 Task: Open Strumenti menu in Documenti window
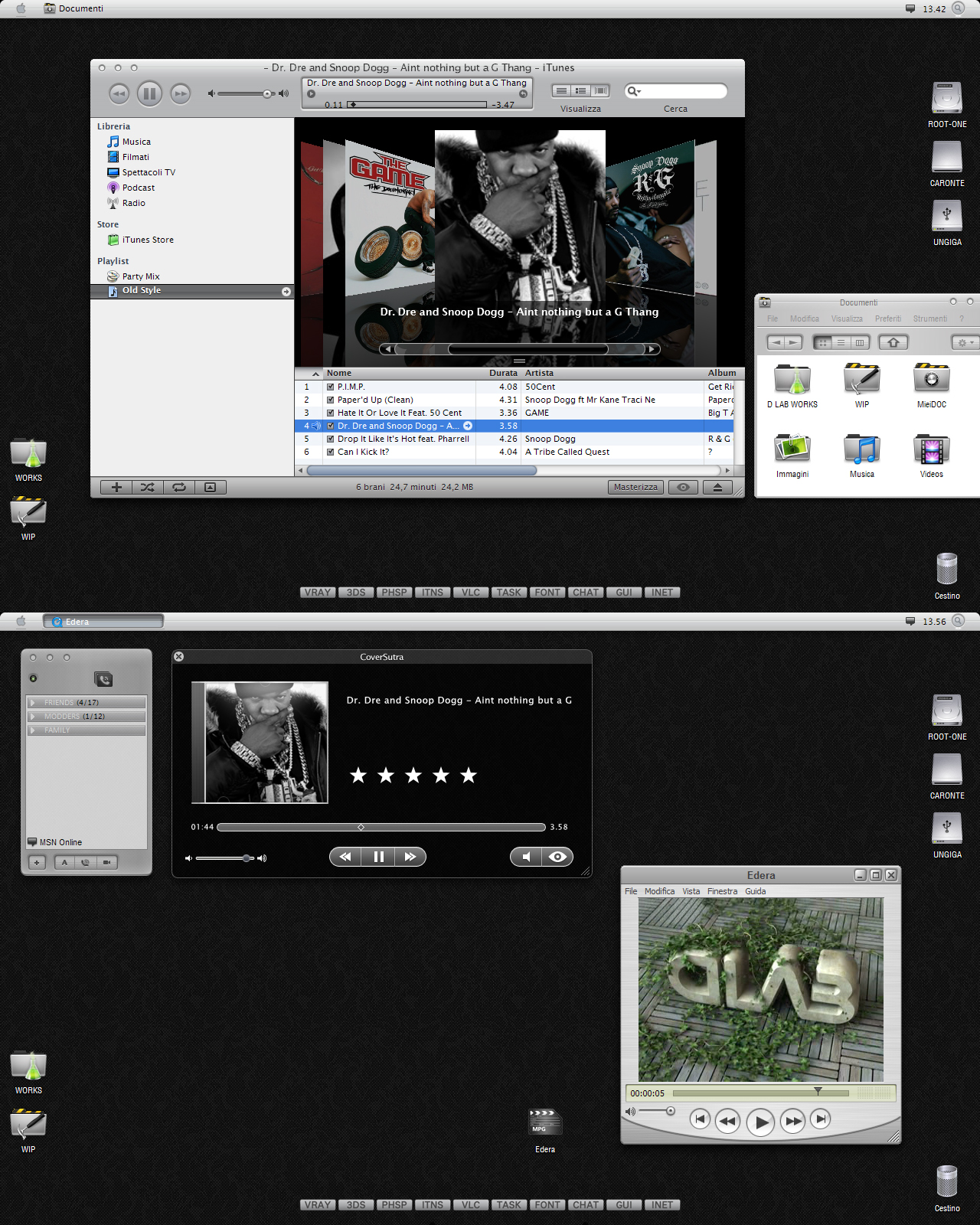pyautogui.click(x=929, y=318)
